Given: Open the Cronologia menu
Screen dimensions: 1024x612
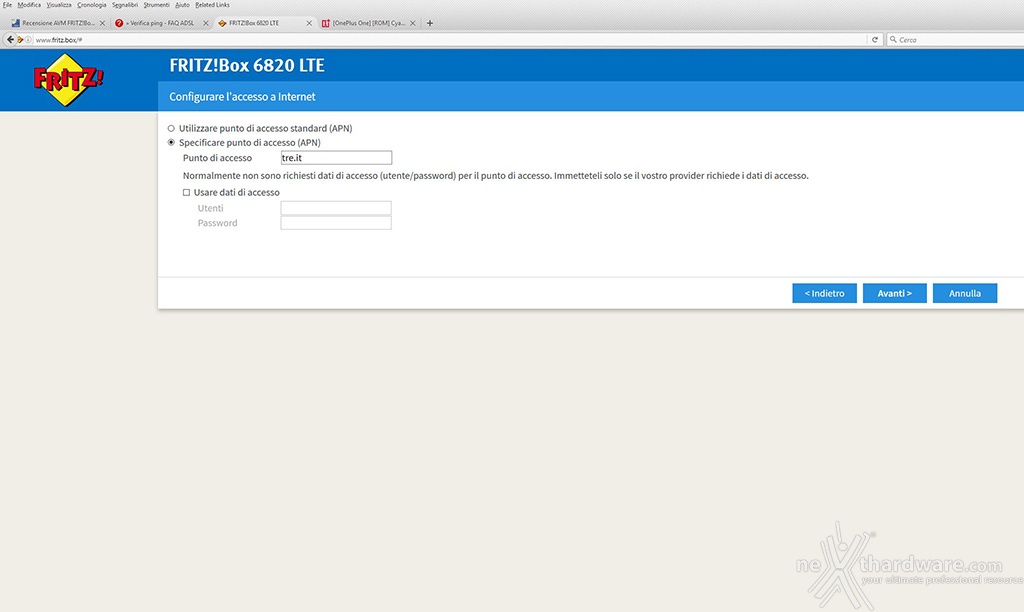Looking at the screenshot, I should click(91, 5).
